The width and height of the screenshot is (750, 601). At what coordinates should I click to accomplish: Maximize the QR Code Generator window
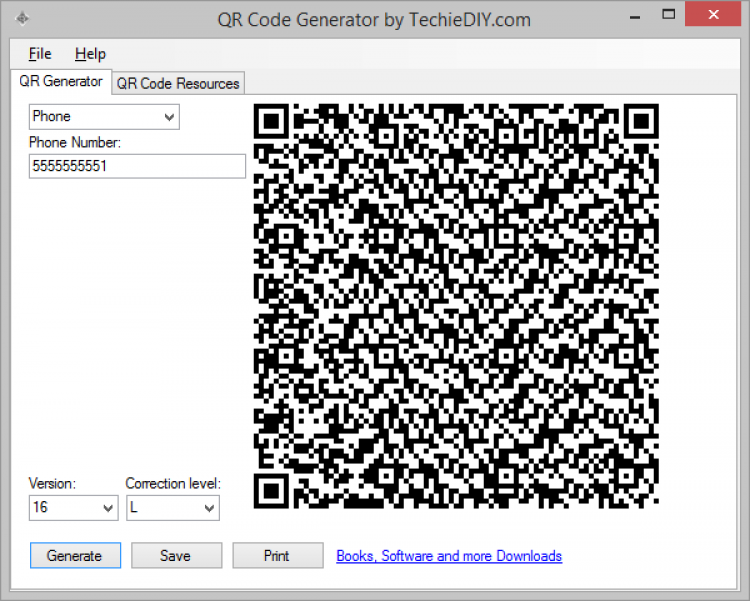pyautogui.click(x=668, y=15)
